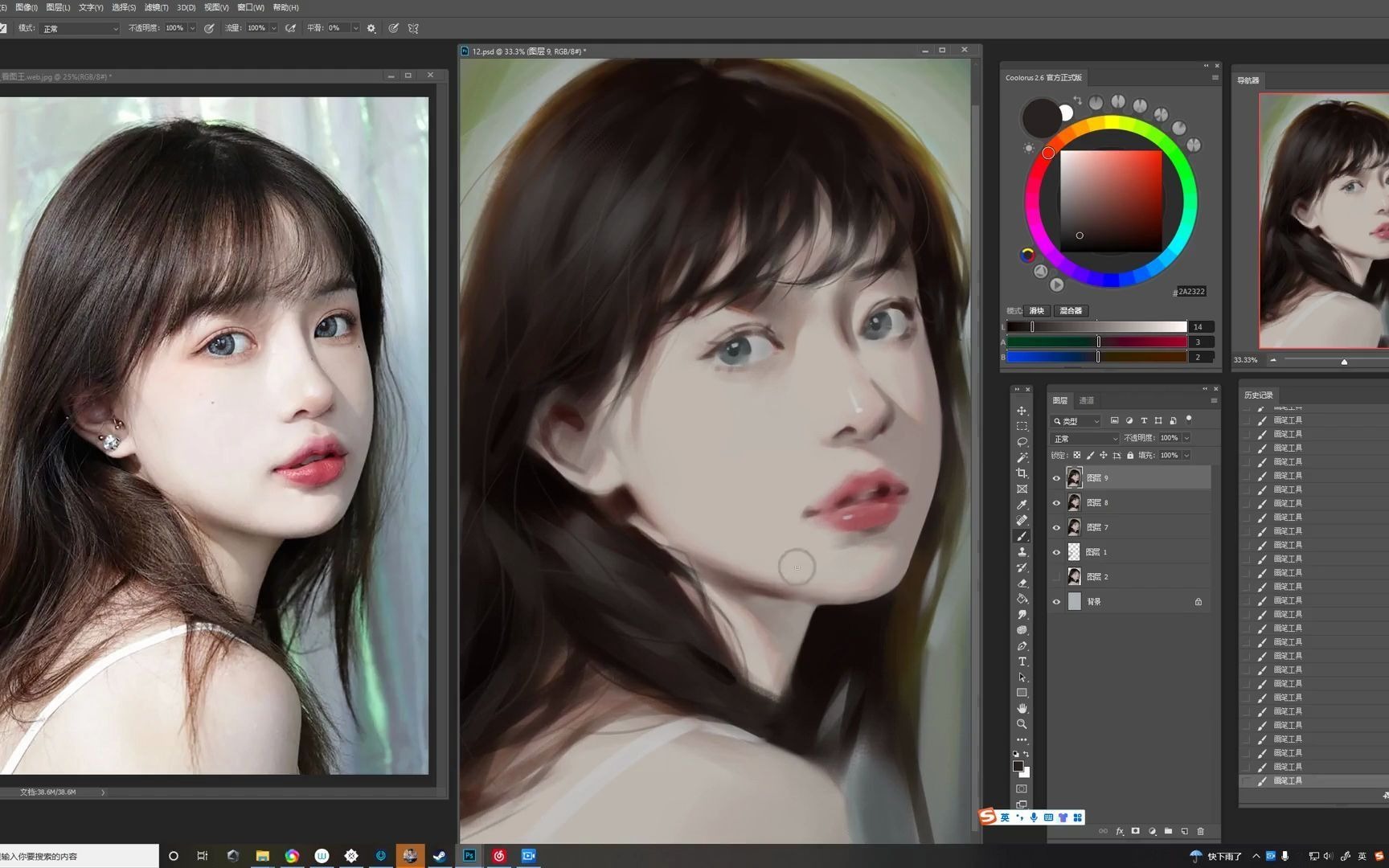Screen dimensions: 1389x868
Task: Open the smoothing 平滑 dropdown arrow
Action: (355, 28)
